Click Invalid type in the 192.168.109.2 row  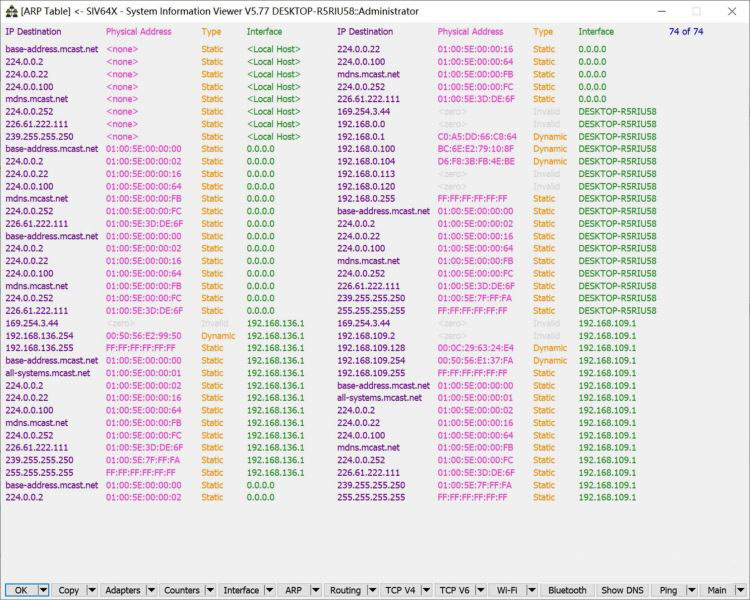[x=546, y=335]
